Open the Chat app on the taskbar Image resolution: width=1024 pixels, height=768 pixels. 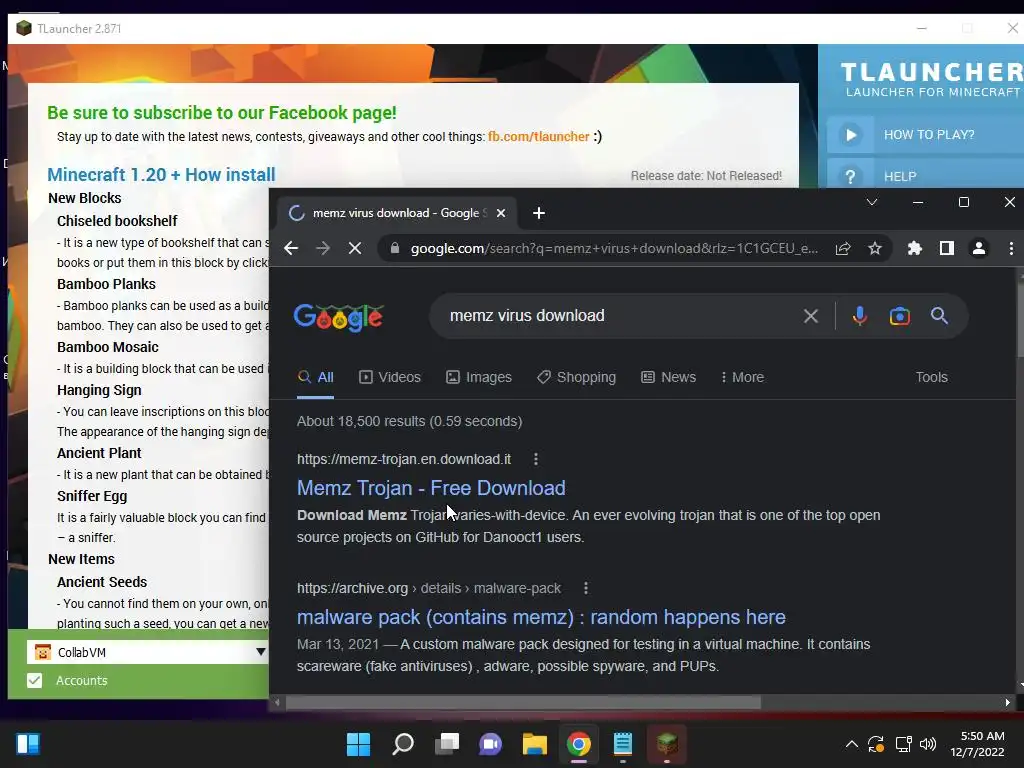coord(490,744)
